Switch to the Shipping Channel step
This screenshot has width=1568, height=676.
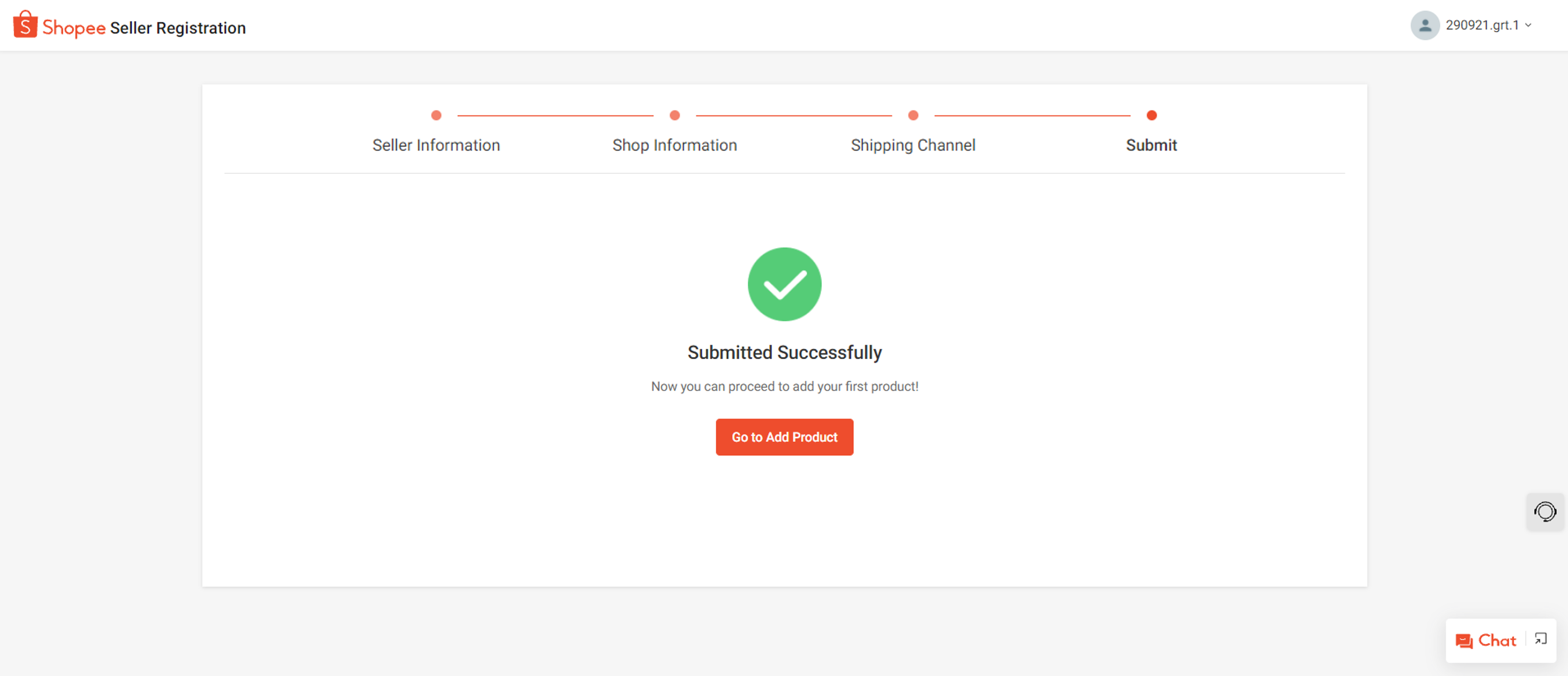tap(913, 145)
